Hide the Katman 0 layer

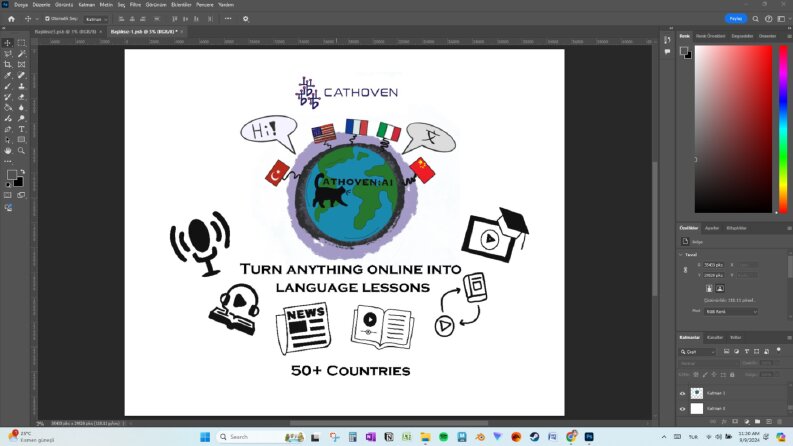[x=682, y=409]
